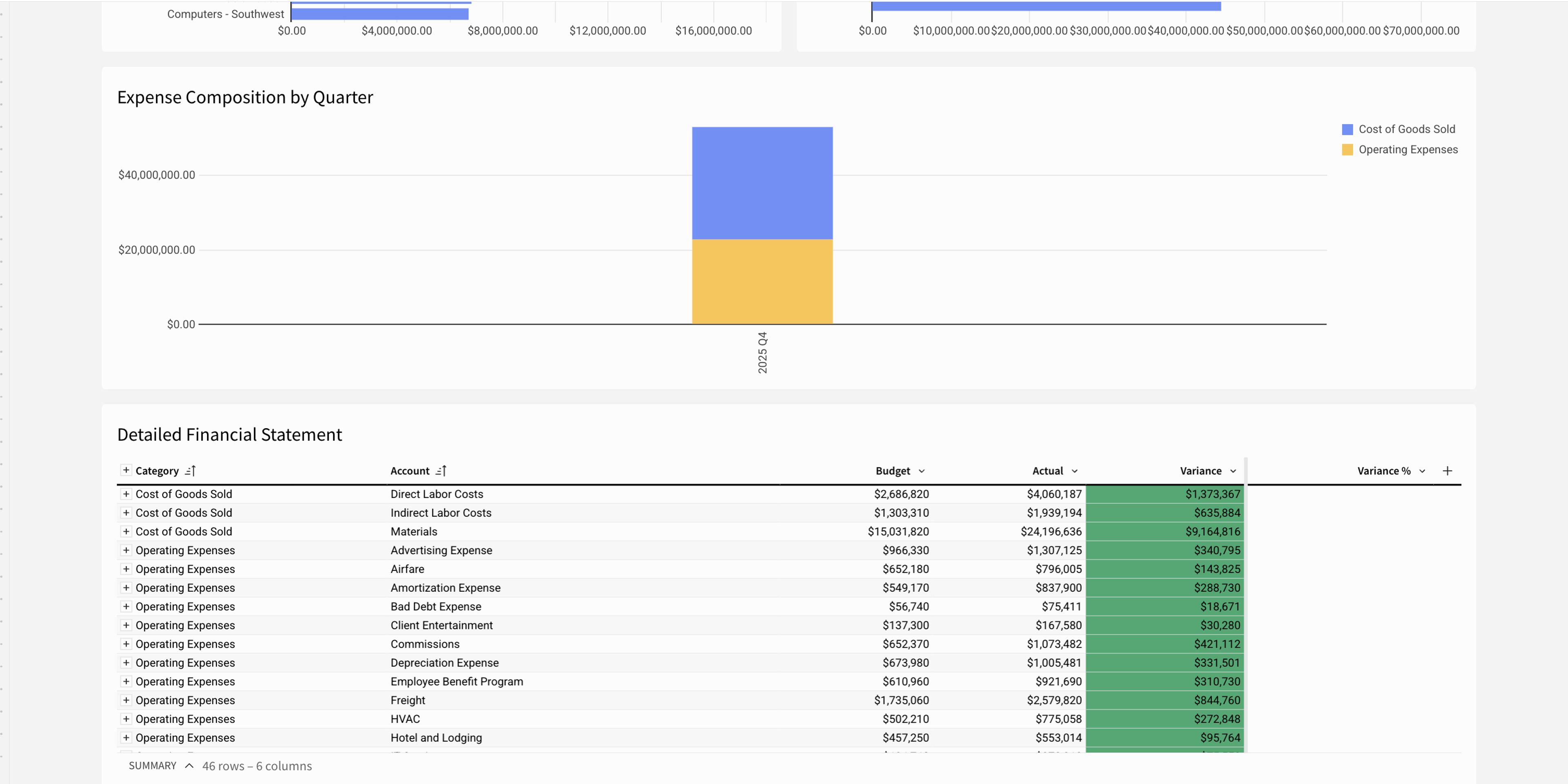The width and height of the screenshot is (1568, 784).
Task: Expand the Materials row
Action: [126, 532]
